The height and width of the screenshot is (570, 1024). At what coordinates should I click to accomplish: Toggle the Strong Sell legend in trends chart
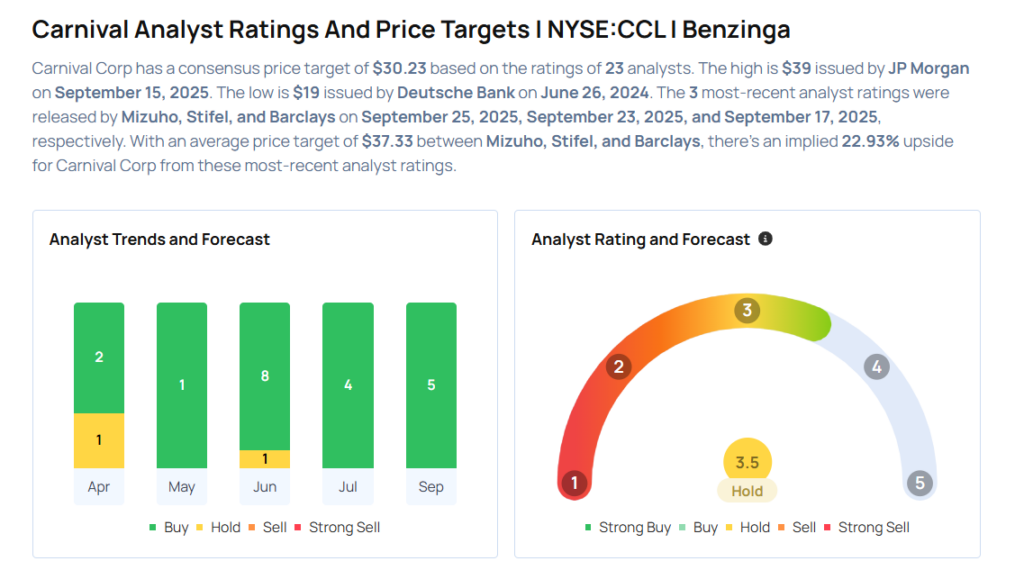[x=336, y=527]
